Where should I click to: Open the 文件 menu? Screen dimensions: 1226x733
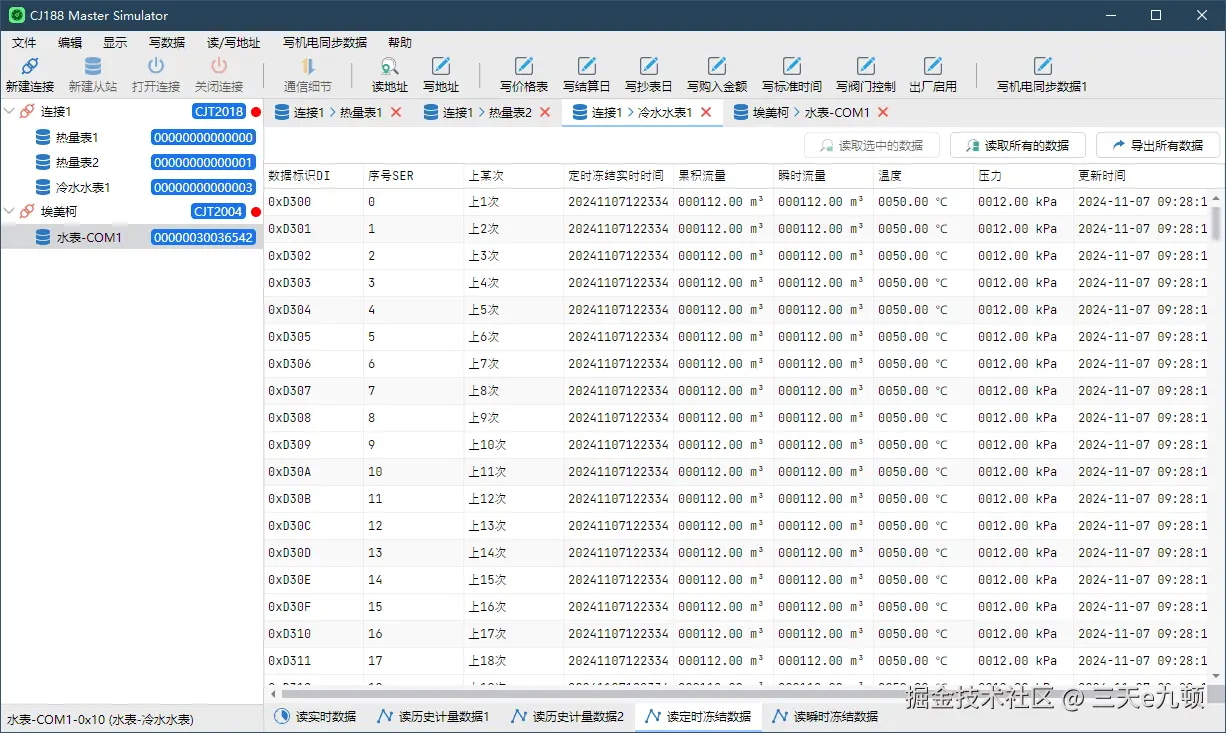24,43
